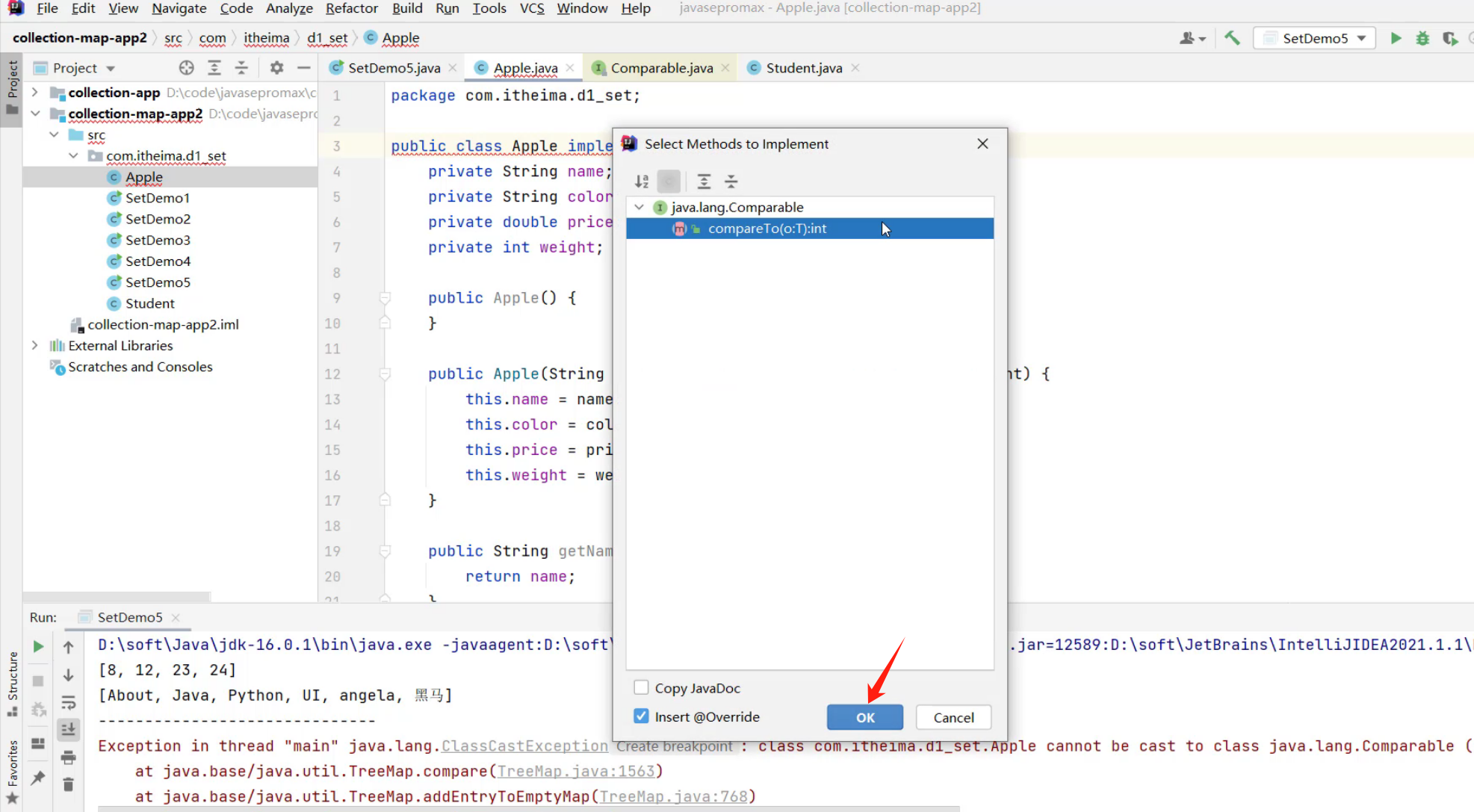The image size is (1474, 812).
Task: Click the sort alphabetically icon in dialog
Action: pos(641,182)
